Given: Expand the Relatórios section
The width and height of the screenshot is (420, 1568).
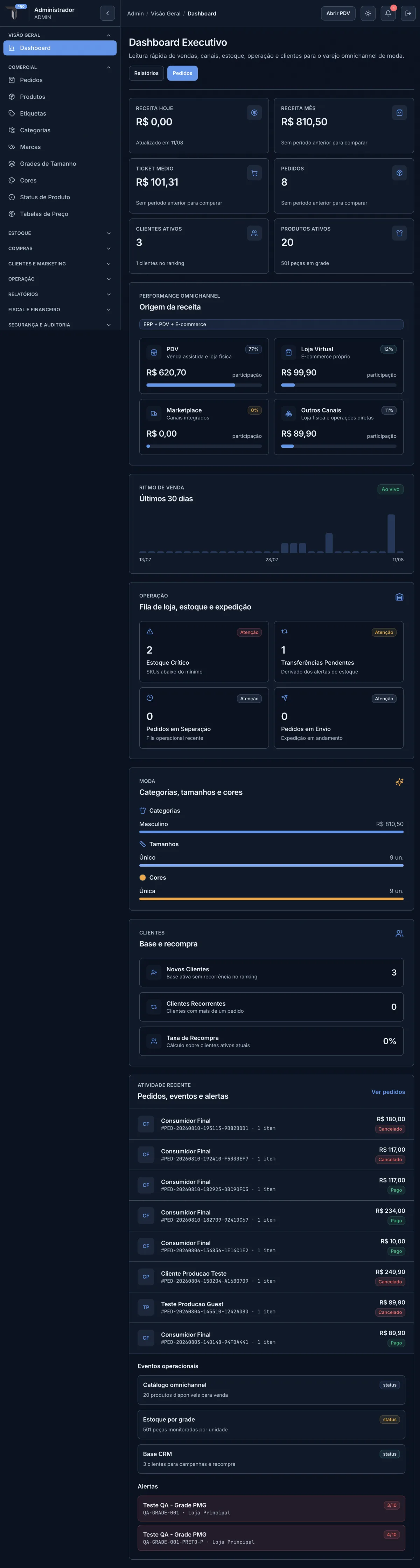Looking at the screenshot, I should tap(59, 294).
